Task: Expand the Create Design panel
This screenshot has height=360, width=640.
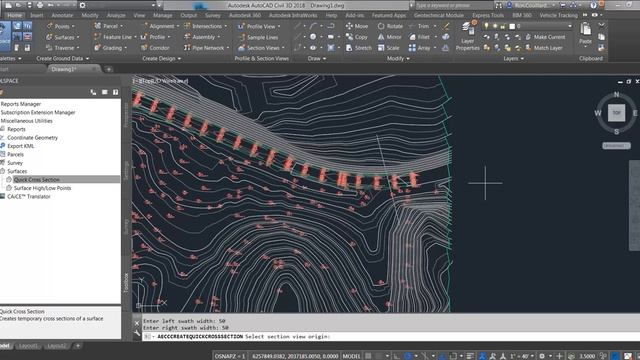Action: (161, 58)
